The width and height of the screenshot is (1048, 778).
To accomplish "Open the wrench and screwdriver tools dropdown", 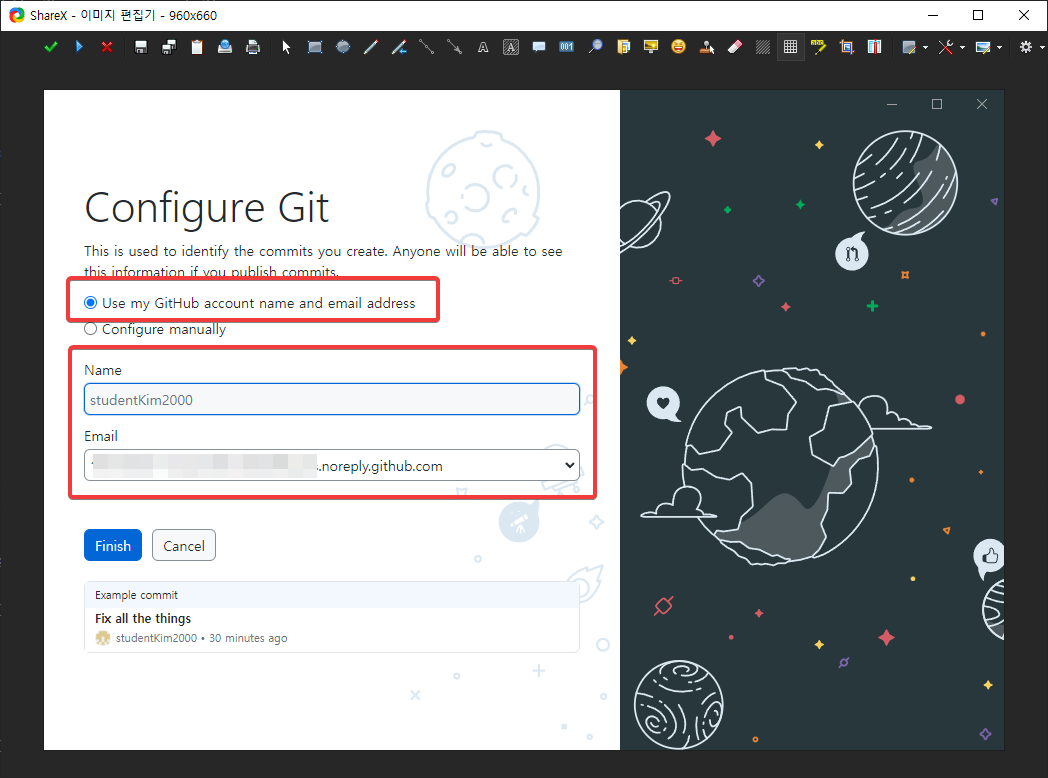I will click(x=952, y=47).
